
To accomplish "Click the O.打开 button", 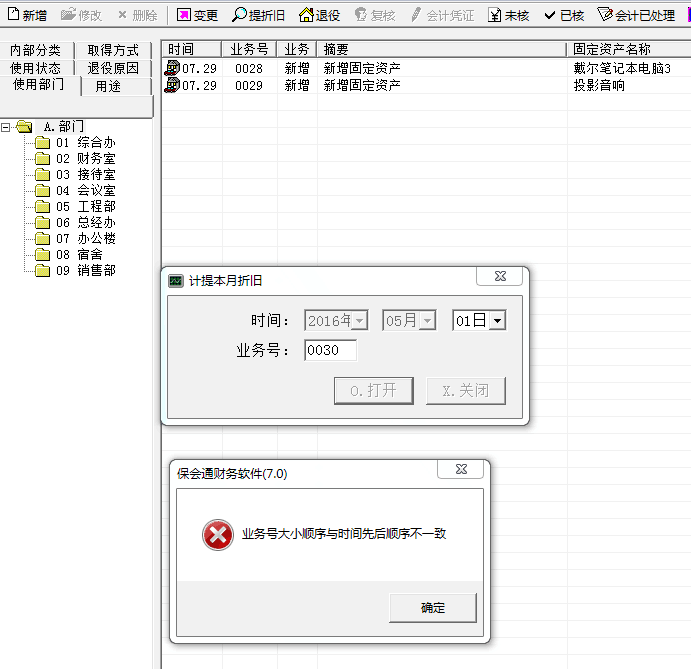I will click(374, 390).
